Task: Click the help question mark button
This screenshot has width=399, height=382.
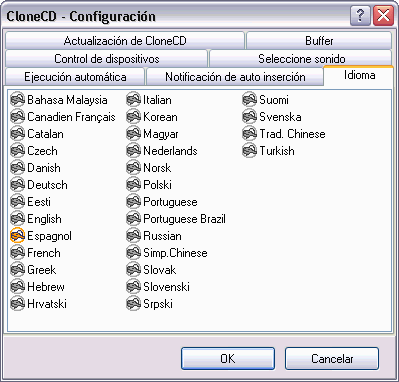Action: [360, 16]
